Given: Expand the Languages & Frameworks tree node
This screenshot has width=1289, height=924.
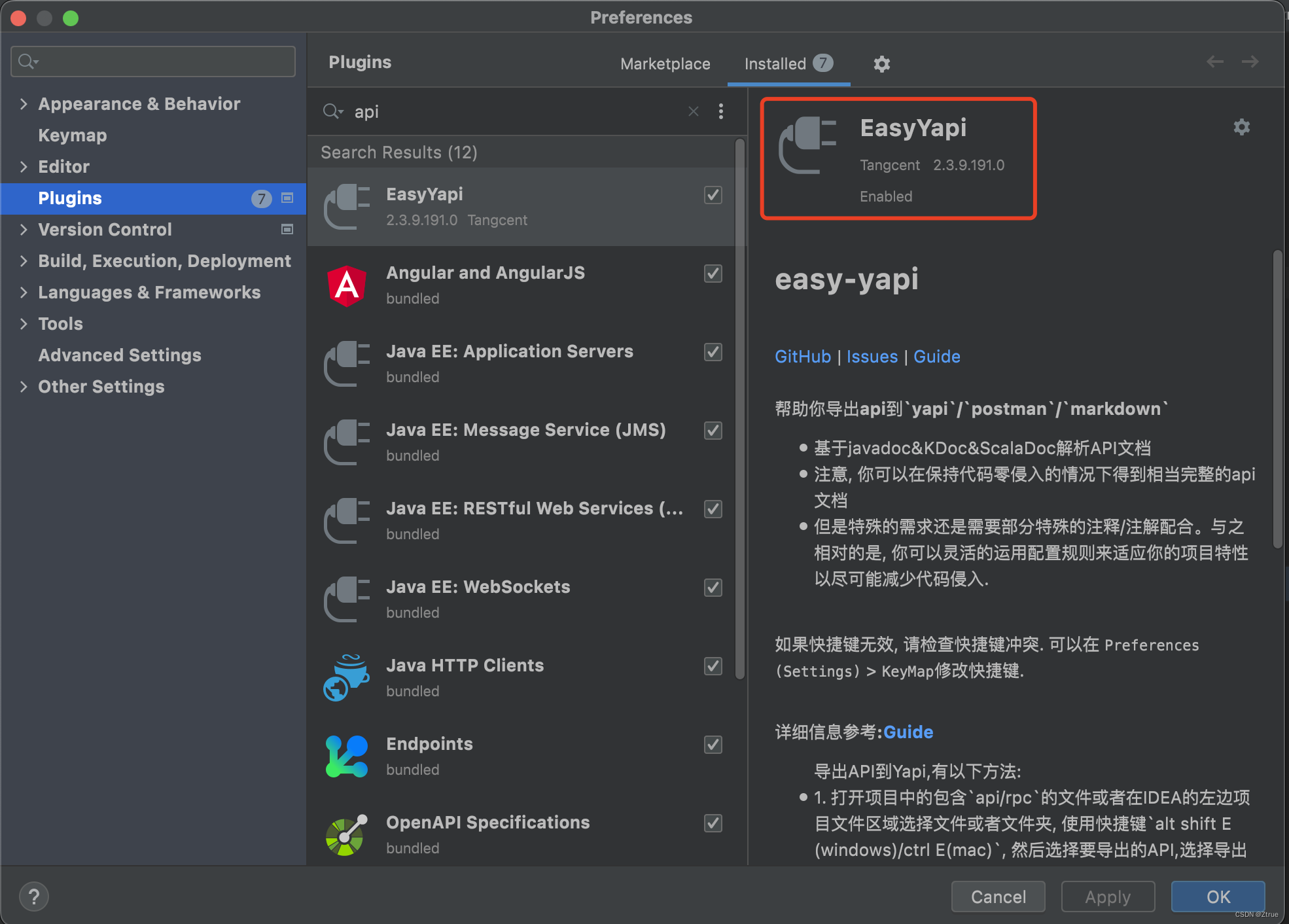Looking at the screenshot, I should (x=24, y=292).
